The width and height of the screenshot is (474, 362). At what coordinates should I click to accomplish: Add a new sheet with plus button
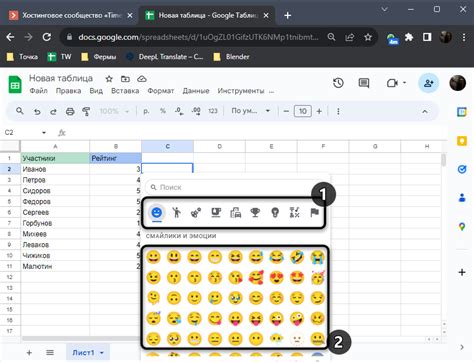click(x=29, y=353)
